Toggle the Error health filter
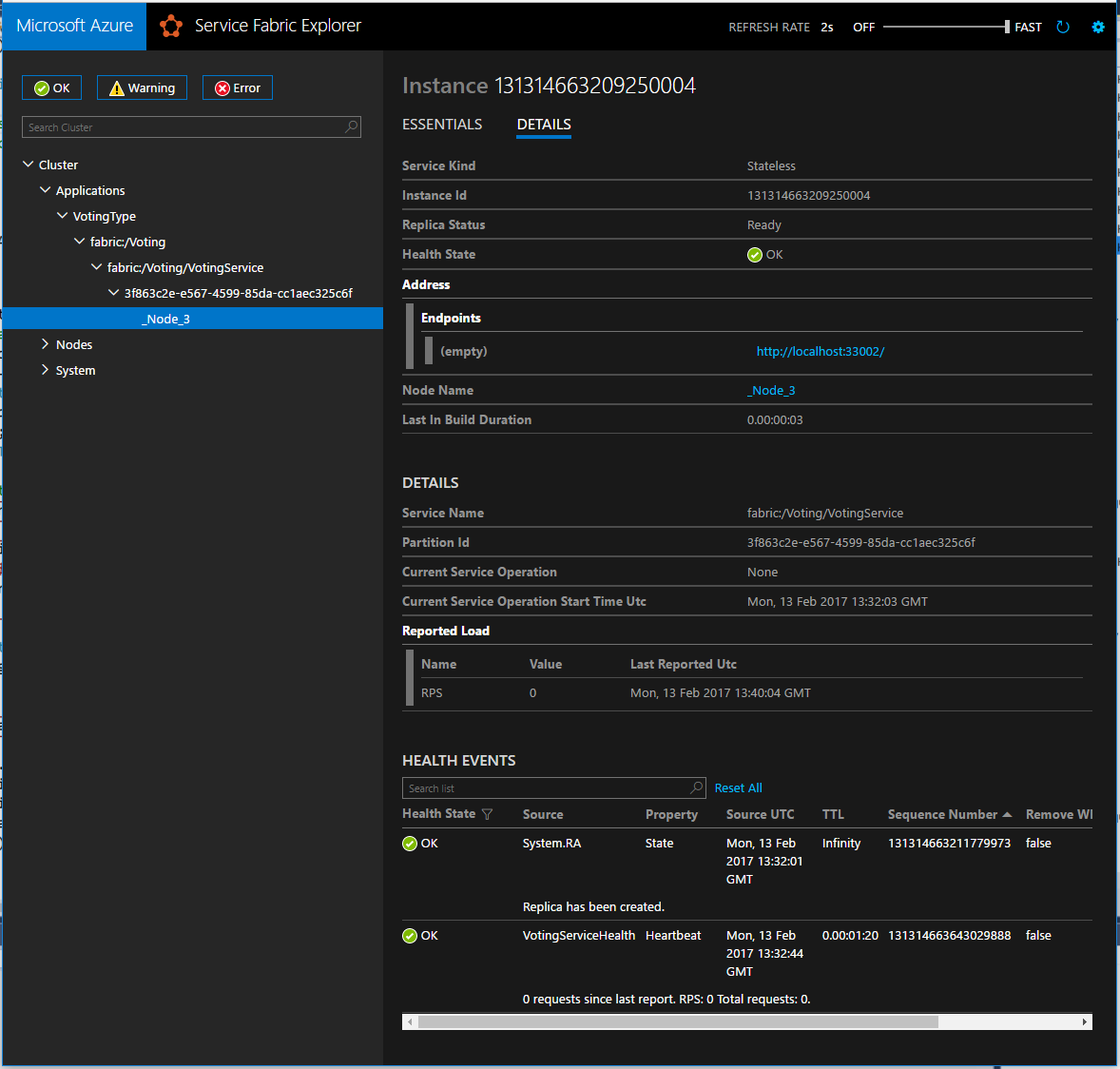Screen dimensions: 1120x1069 tap(237, 87)
